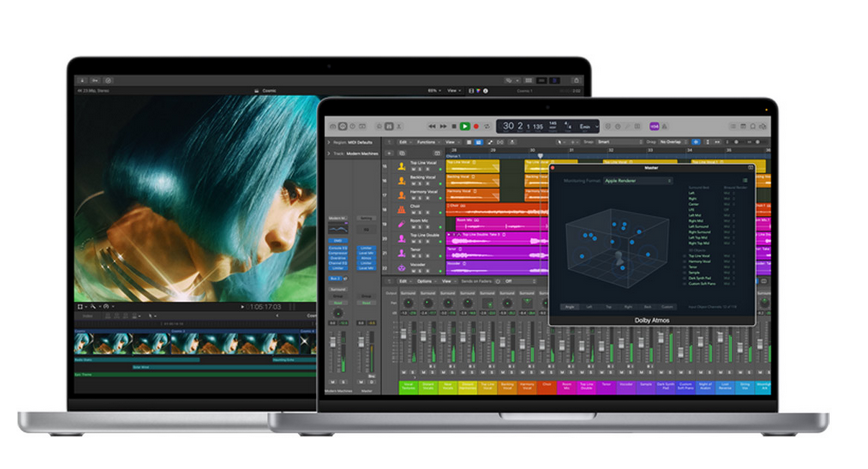
Task: Expand the Region: MIDI Defaults section
Action: point(329,142)
